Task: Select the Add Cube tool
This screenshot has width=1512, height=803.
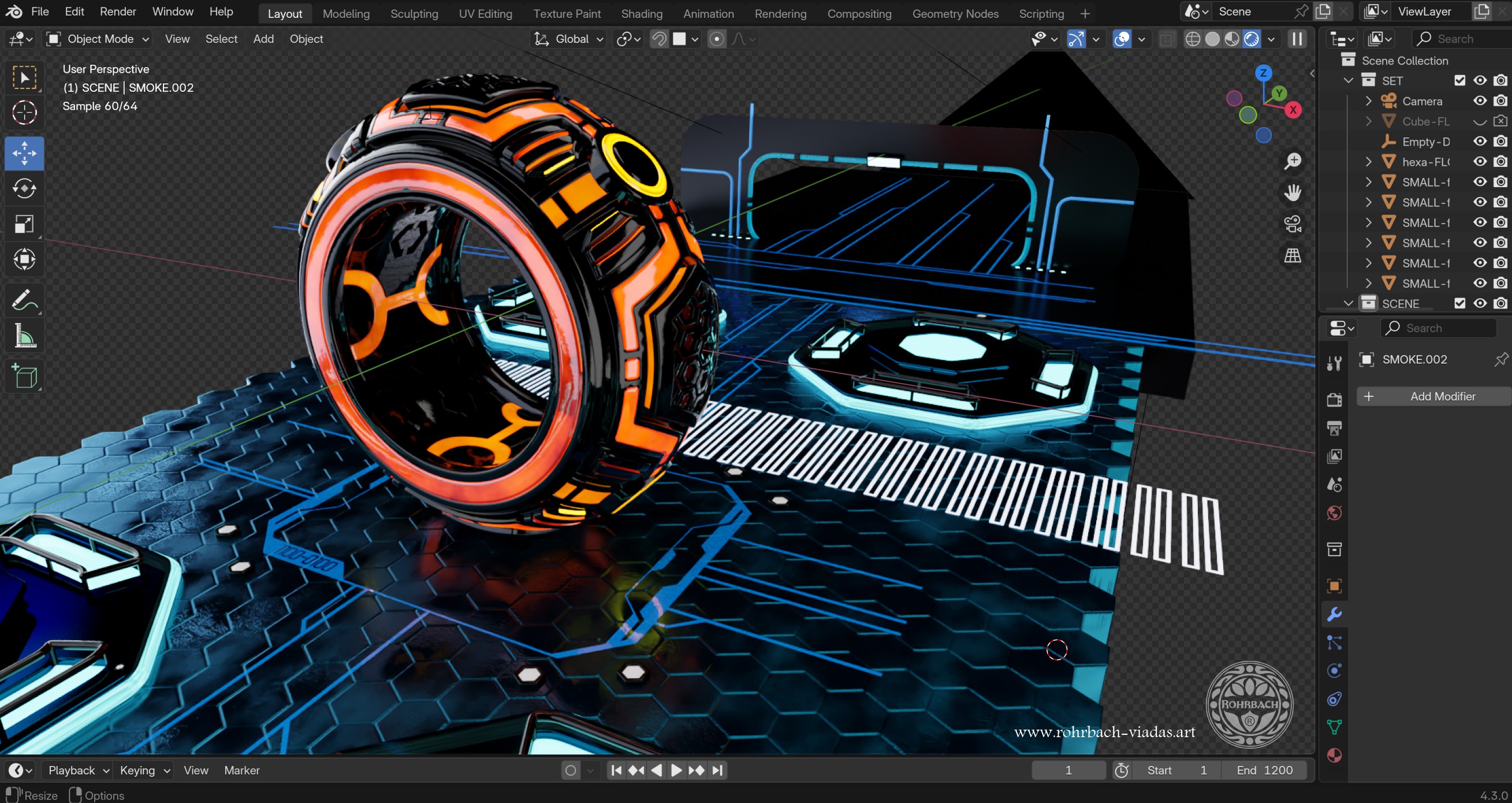Action: pos(24,376)
